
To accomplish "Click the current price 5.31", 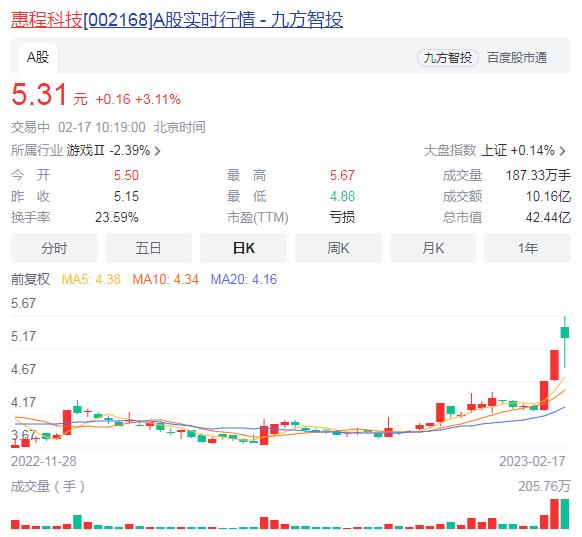I will (x=39, y=94).
